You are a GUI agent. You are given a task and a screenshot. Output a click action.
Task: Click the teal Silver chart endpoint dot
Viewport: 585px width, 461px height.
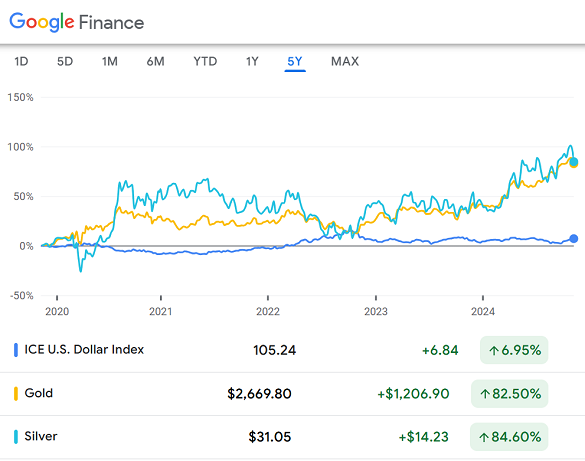pyautogui.click(x=574, y=161)
